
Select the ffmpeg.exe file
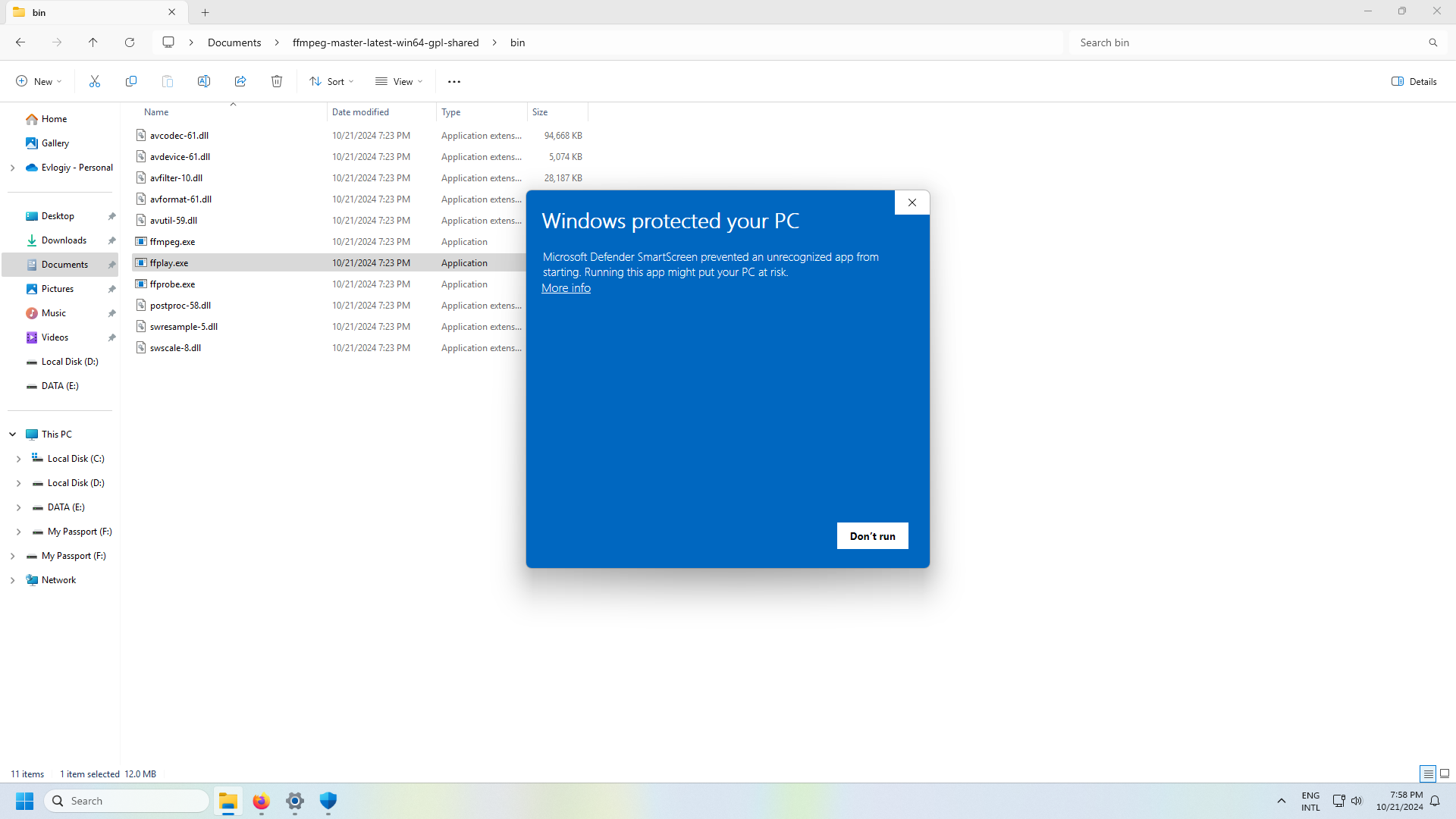coord(172,242)
